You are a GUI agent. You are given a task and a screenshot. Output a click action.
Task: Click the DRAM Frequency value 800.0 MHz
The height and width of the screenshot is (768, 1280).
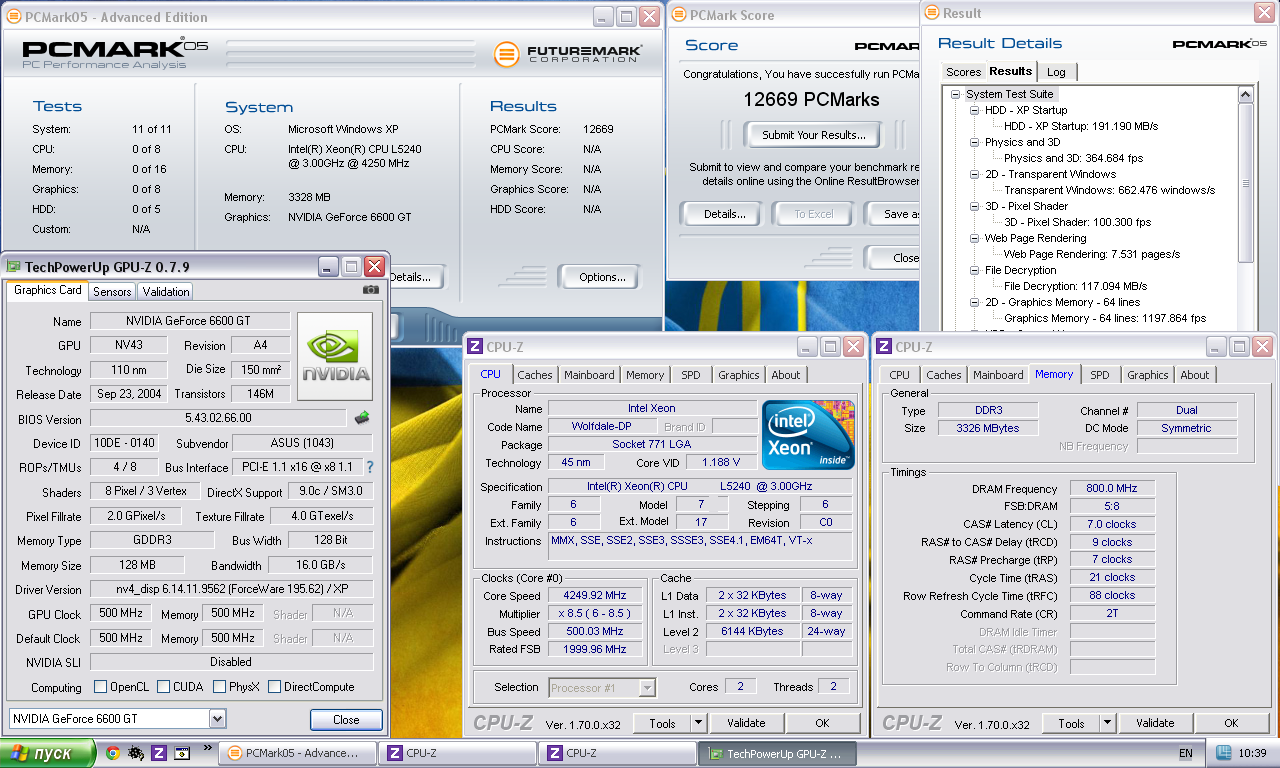[1112, 489]
